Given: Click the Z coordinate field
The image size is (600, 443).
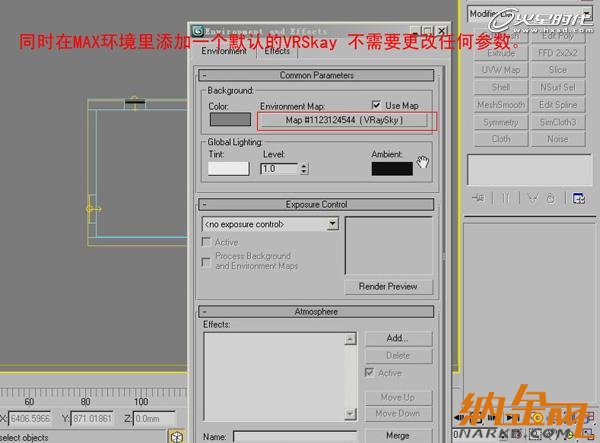Looking at the screenshot, I should [x=154, y=419].
